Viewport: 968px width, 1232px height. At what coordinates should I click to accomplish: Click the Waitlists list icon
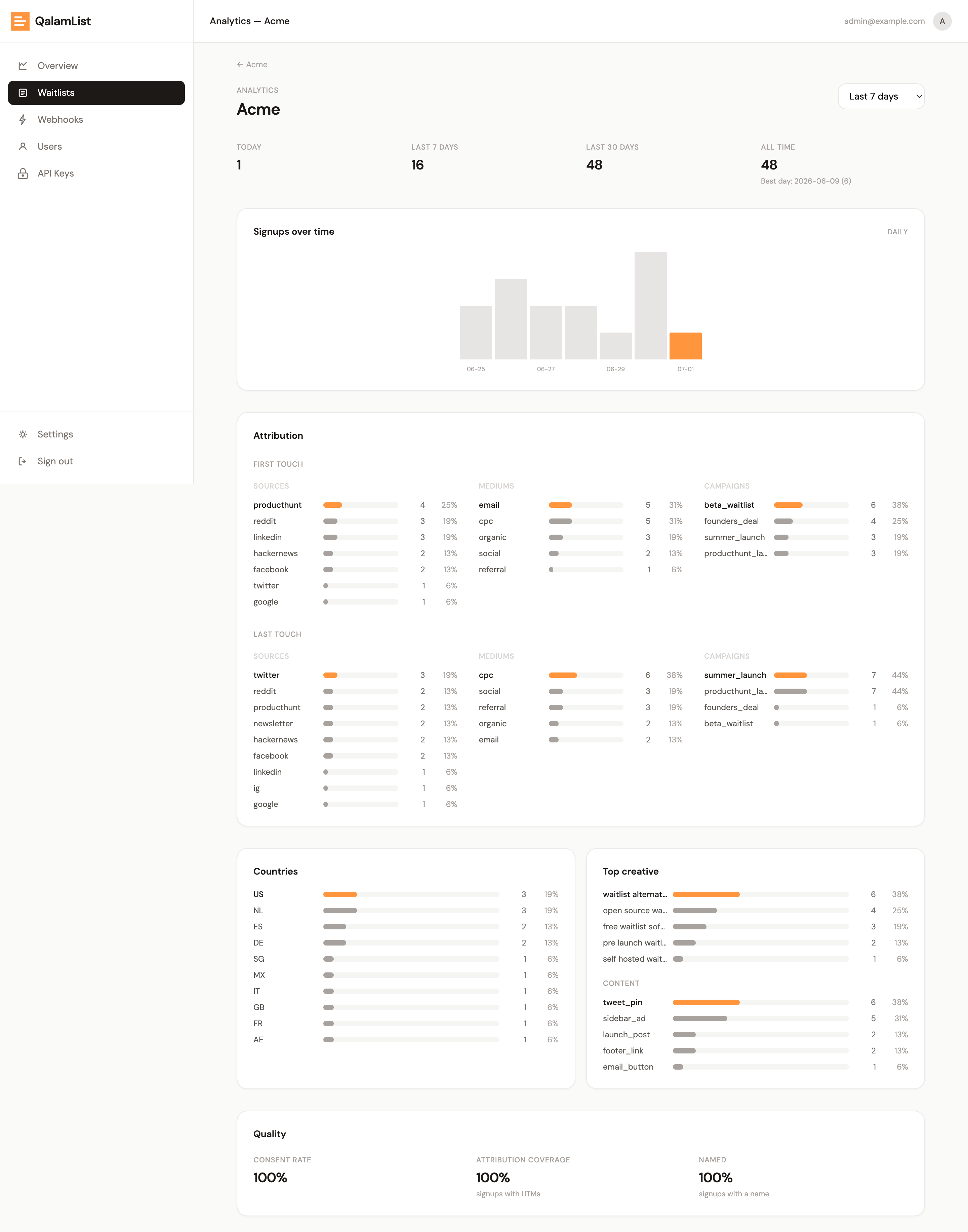(23, 92)
